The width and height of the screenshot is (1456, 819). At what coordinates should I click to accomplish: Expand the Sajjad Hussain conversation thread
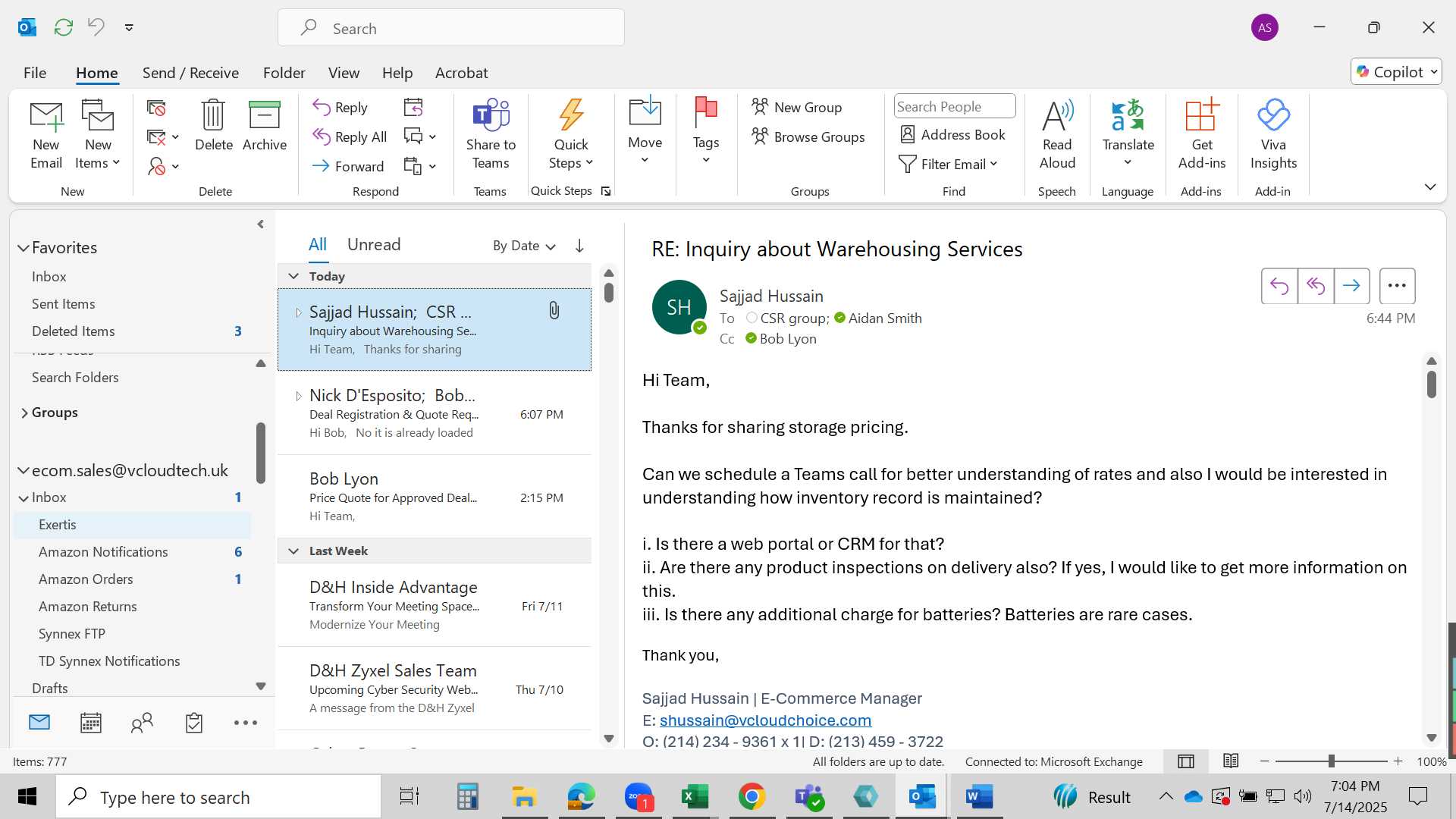pos(298,312)
